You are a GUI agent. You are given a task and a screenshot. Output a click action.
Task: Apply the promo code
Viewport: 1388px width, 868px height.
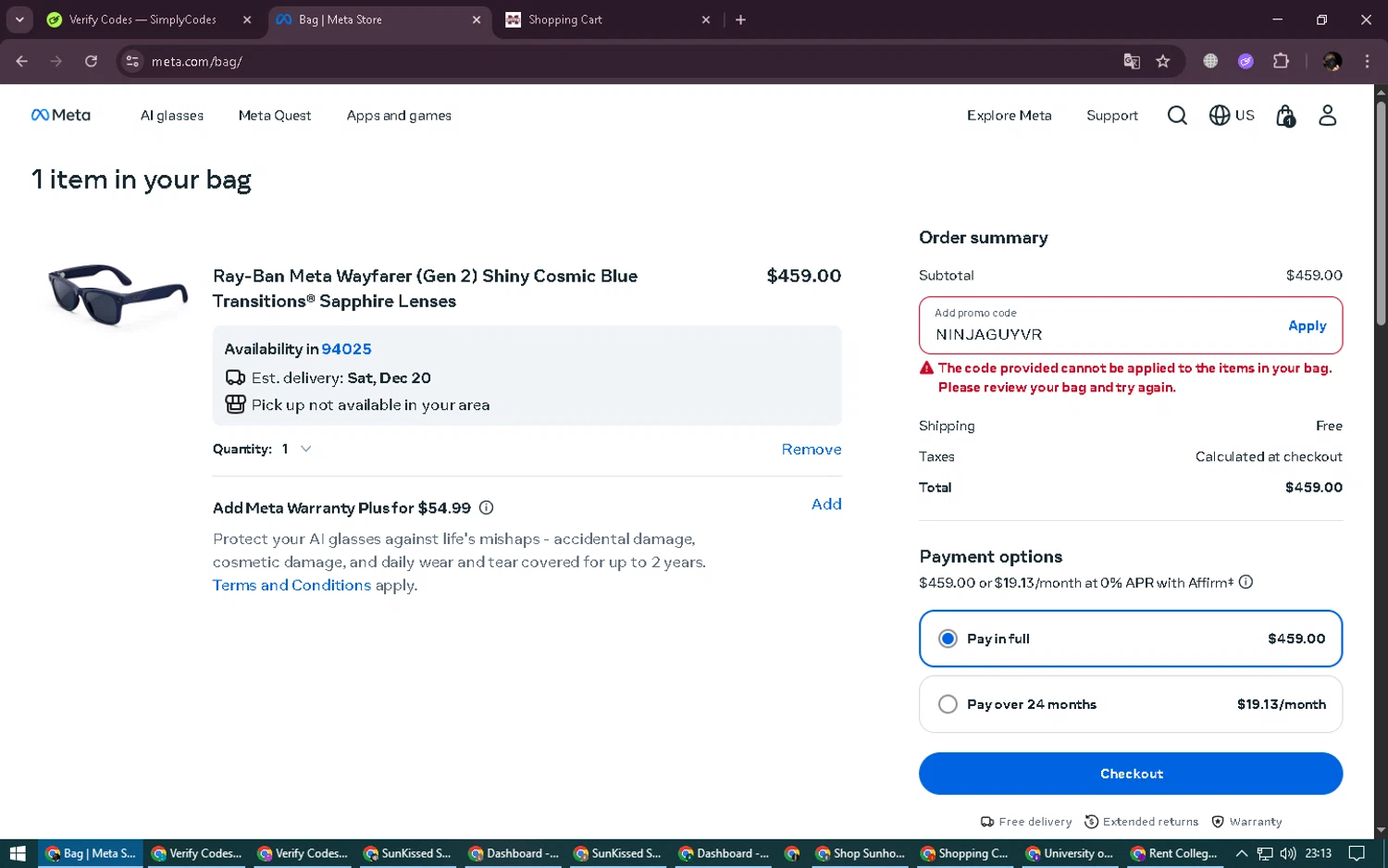pyautogui.click(x=1307, y=326)
